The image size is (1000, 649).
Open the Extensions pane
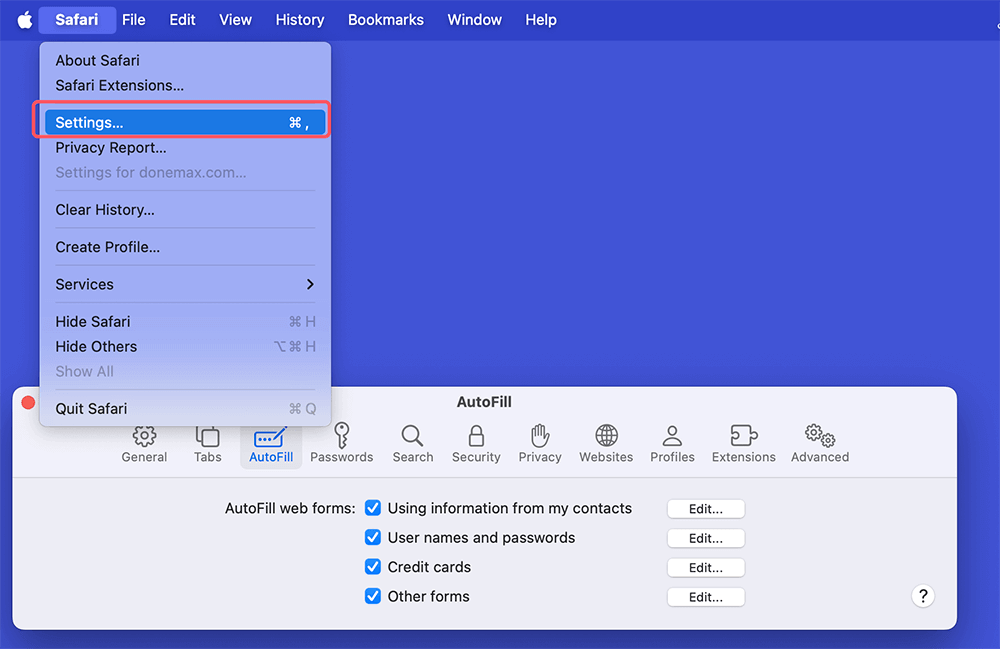(743, 443)
